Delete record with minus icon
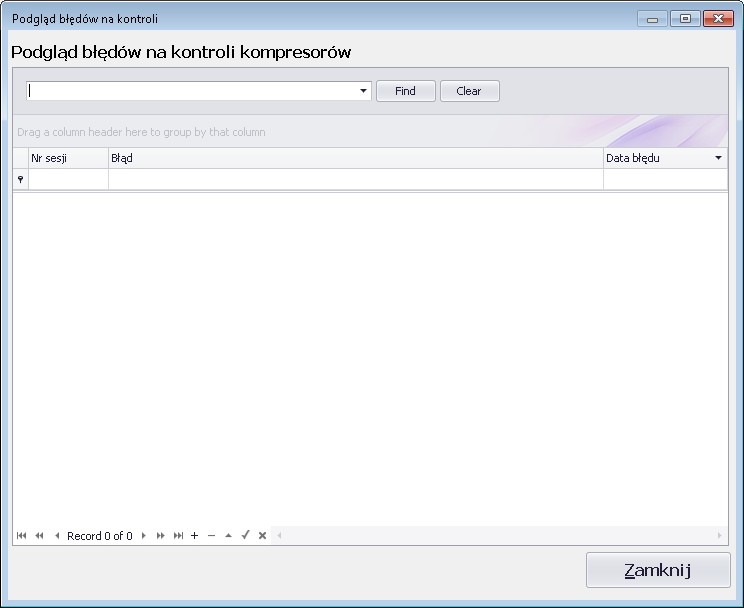Image resolution: width=744 pixels, height=608 pixels. tap(211, 536)
